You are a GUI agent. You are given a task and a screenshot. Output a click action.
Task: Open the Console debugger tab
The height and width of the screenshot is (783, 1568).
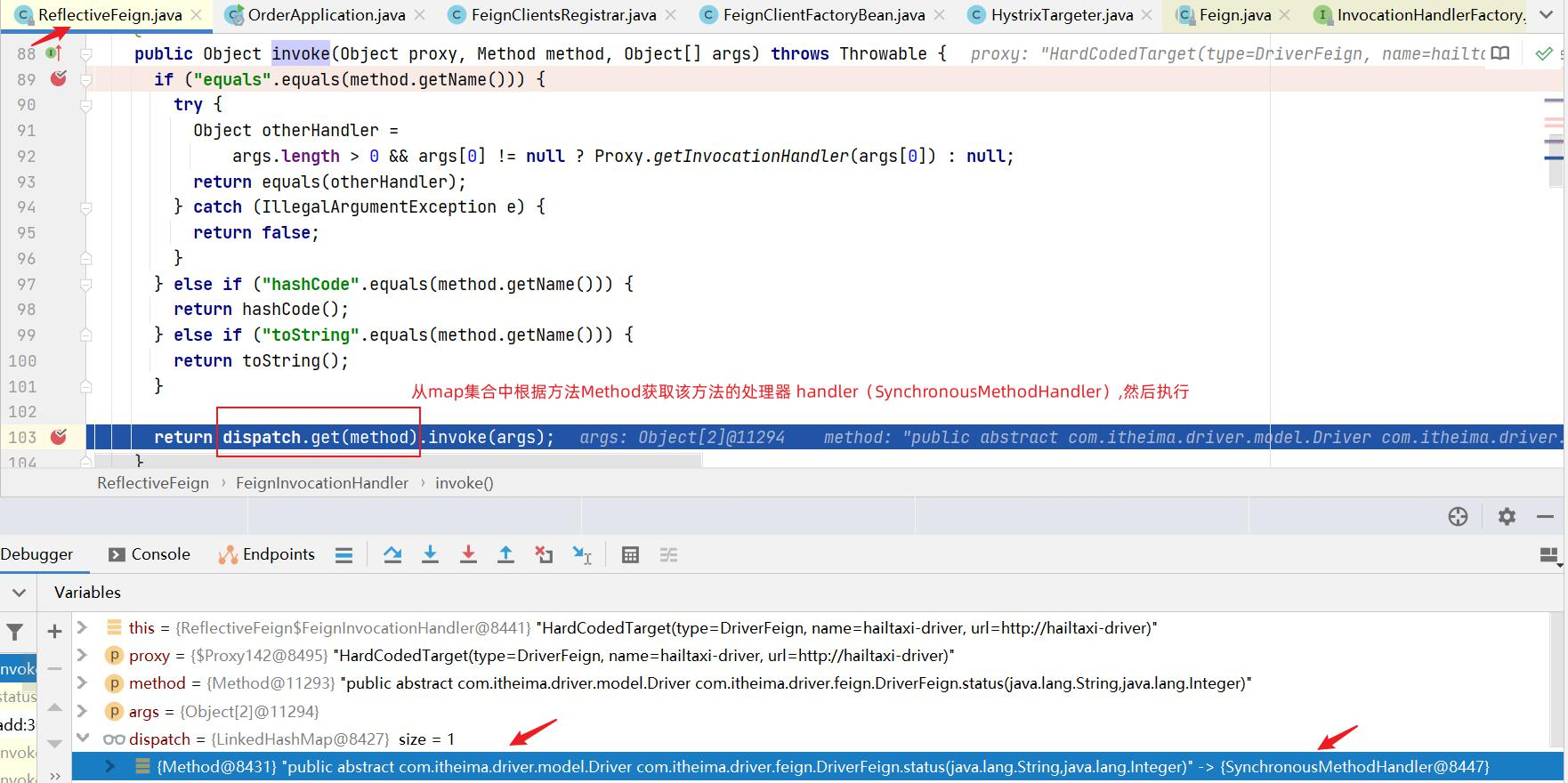[x=150, y=554]
